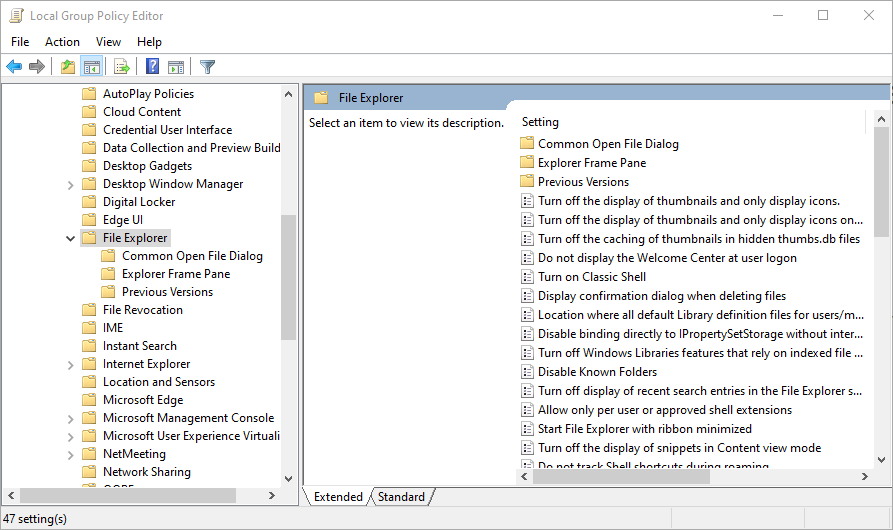Screen dimensions: 893x530
Task: Select IME in the tree
Action: [x=113, y=328]
